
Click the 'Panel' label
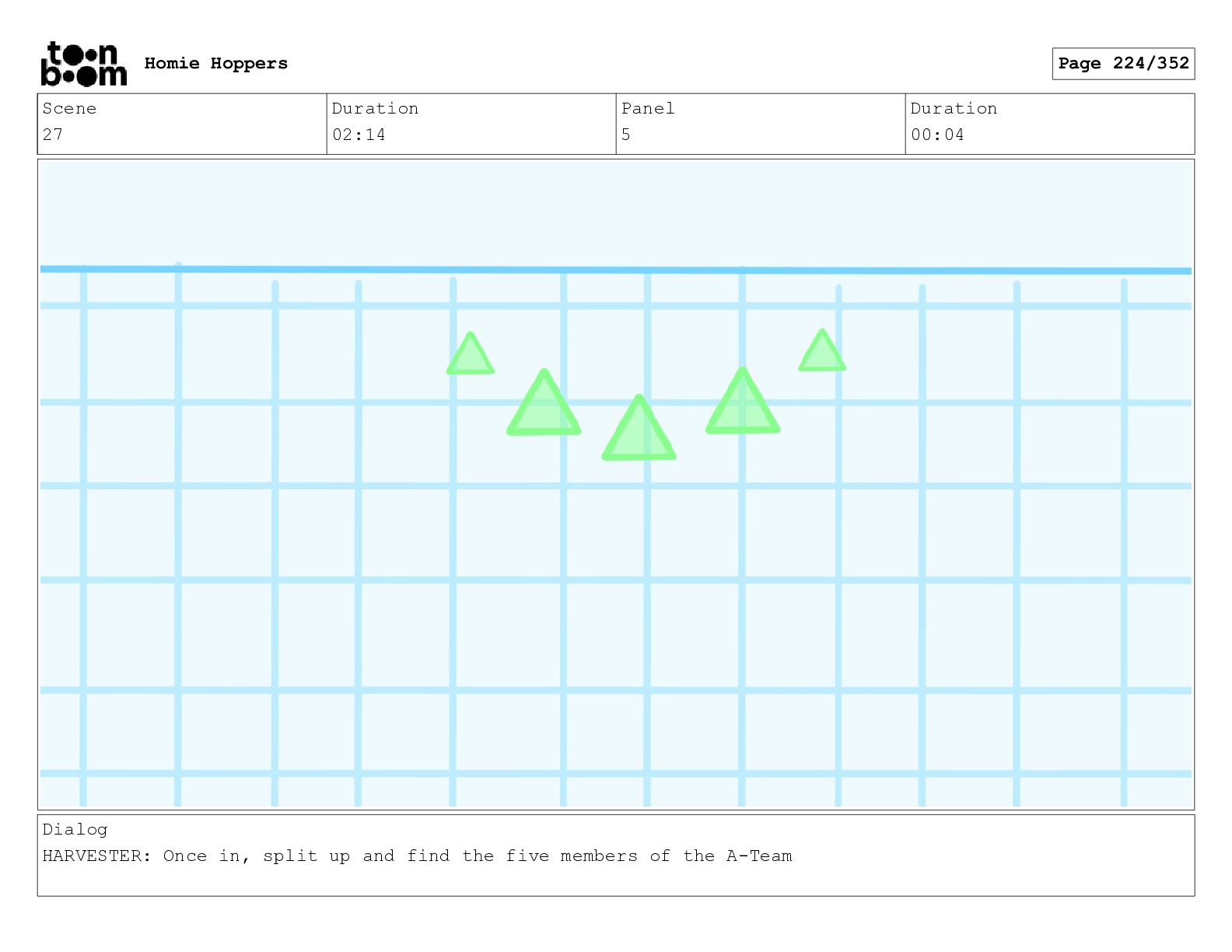(x=648, y=108)
